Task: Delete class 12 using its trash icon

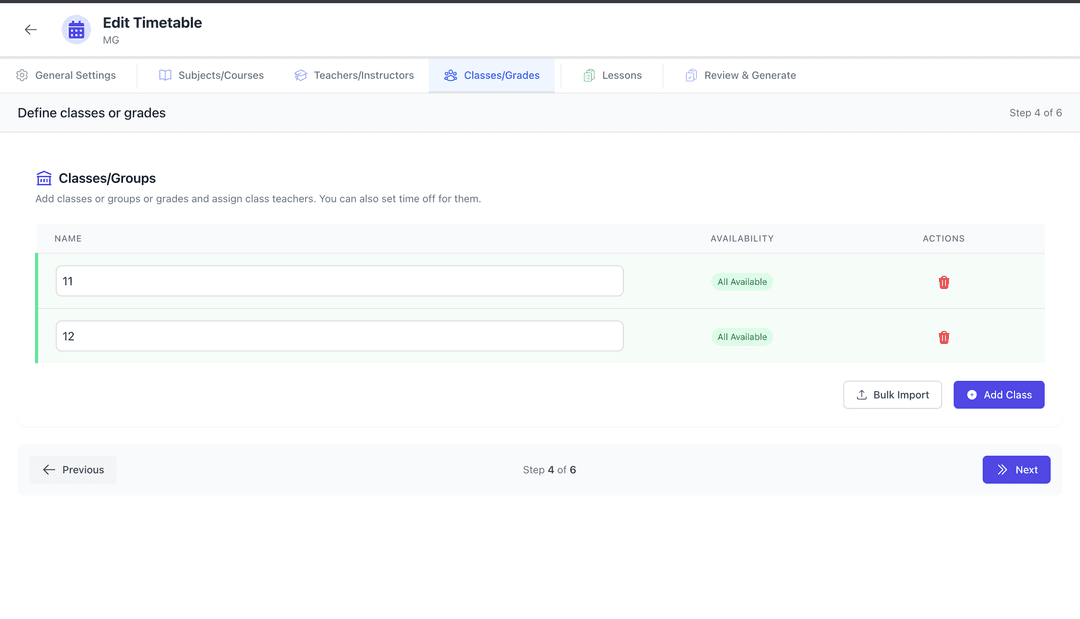Action: coord(943,336)
